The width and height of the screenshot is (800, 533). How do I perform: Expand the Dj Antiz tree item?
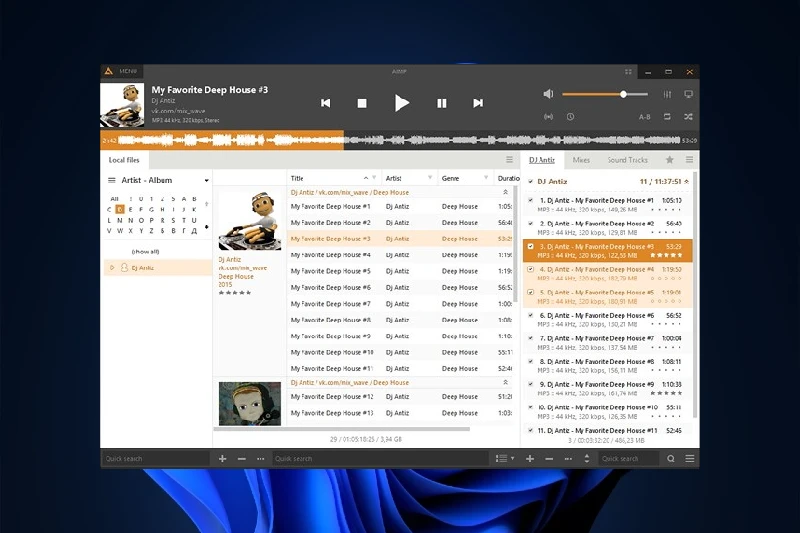click(112, 267)
